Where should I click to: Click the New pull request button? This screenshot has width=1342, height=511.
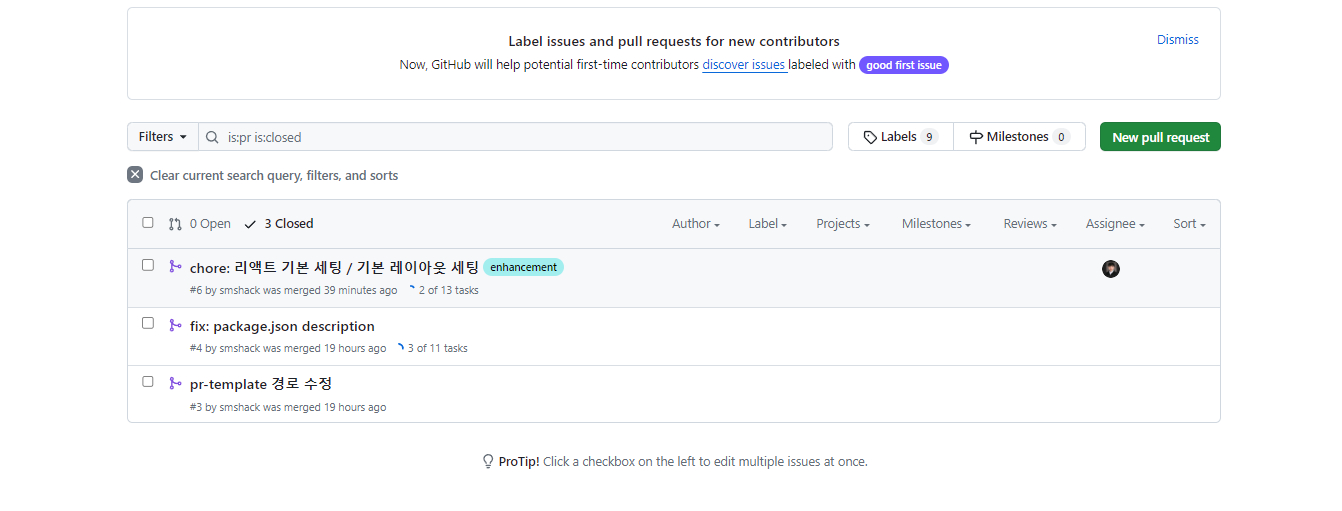coord(1160,137)
